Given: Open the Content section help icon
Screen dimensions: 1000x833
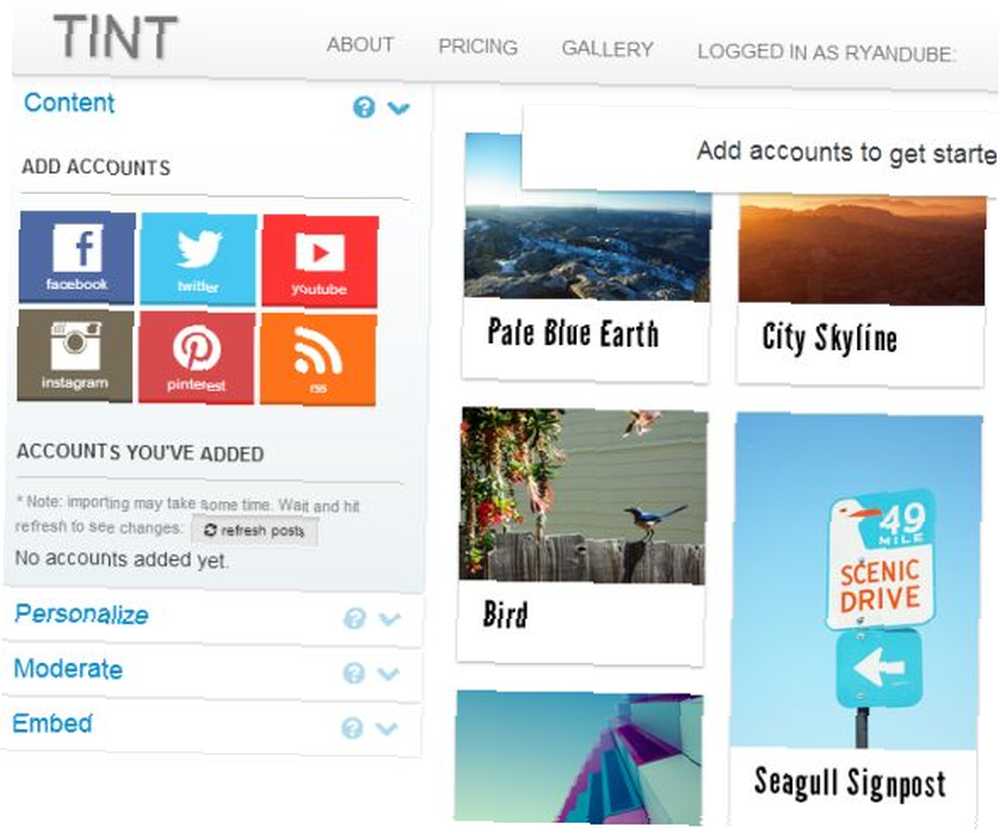Looking at the screenshot, I should [x=364, y=107].
